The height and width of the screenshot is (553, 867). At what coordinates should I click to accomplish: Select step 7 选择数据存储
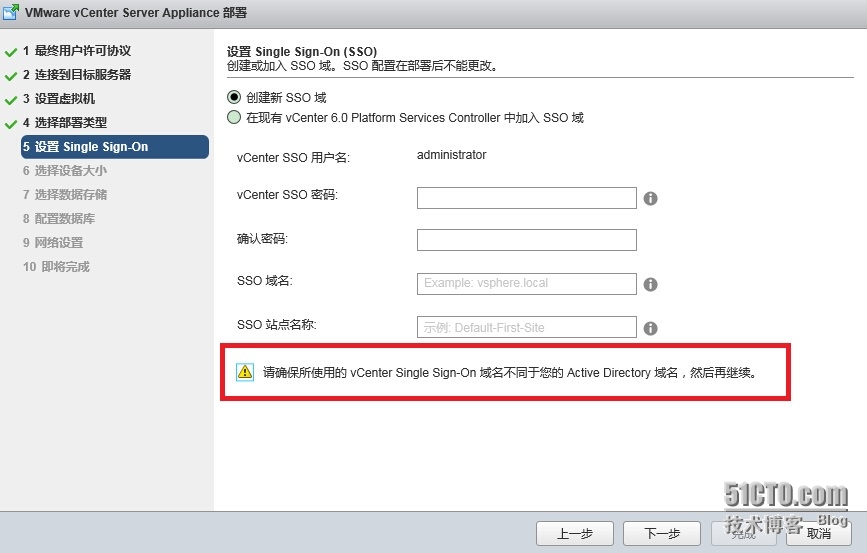pyautogui.click(x=65, y=195)
